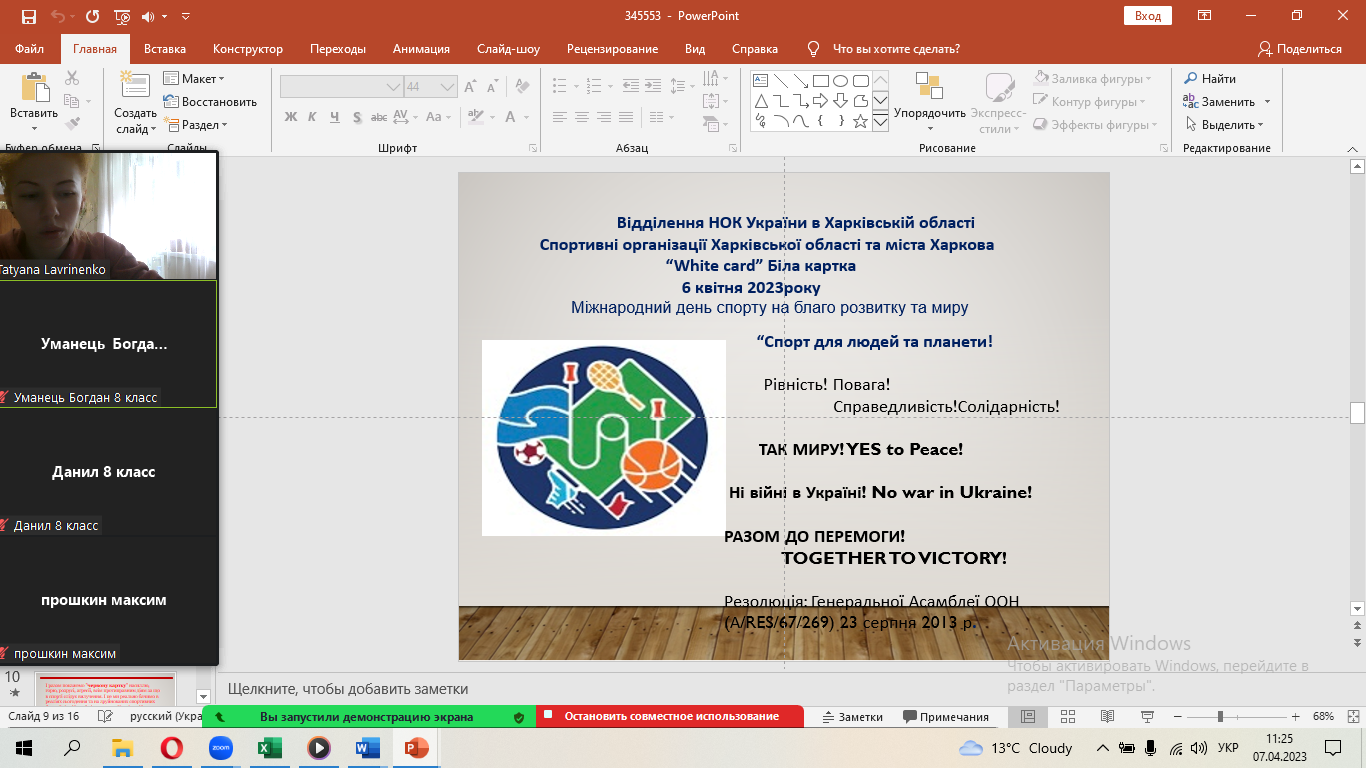Align text left in paragraph group
1366x768 pixels.
559,117
